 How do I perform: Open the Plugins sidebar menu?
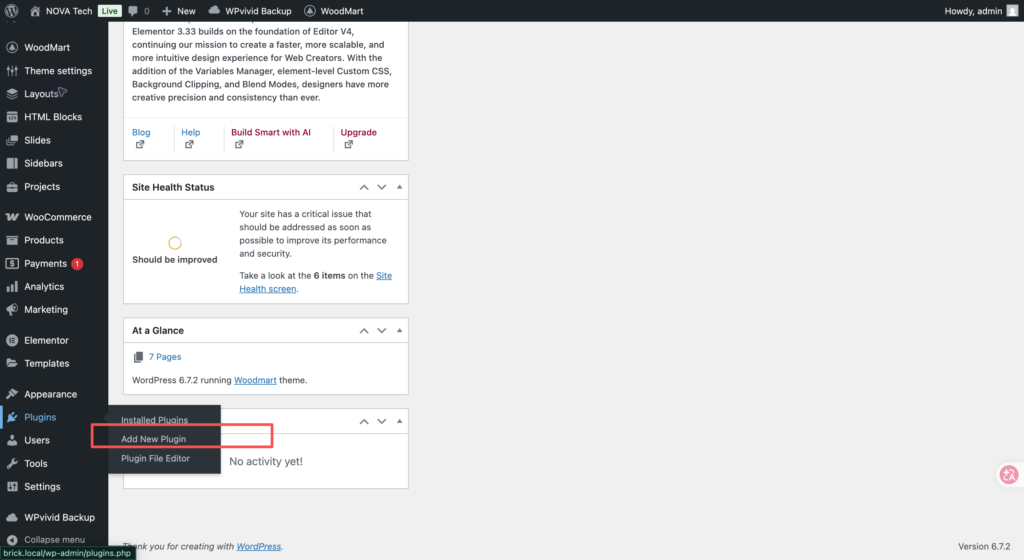click(x=40, y=417)
